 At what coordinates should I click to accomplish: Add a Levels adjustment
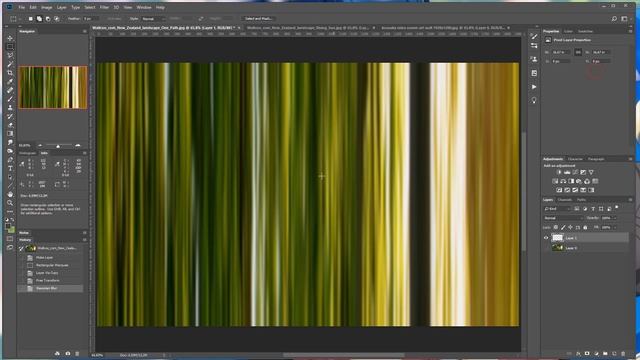pyautogui.click(x=567, y=172)
